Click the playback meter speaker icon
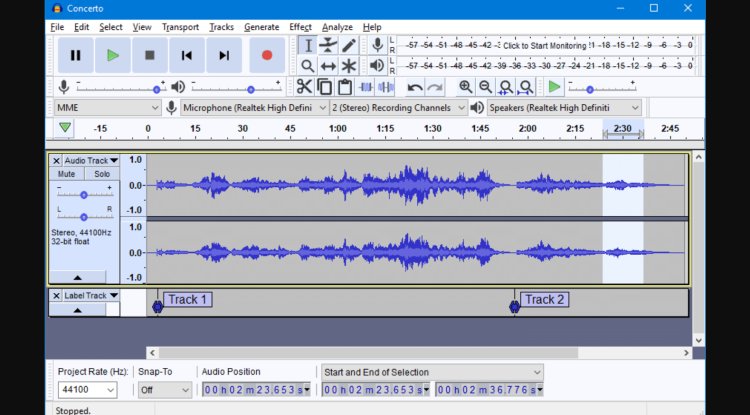The image size is (750, 415). pyautogui.click(x=377, y=66)
